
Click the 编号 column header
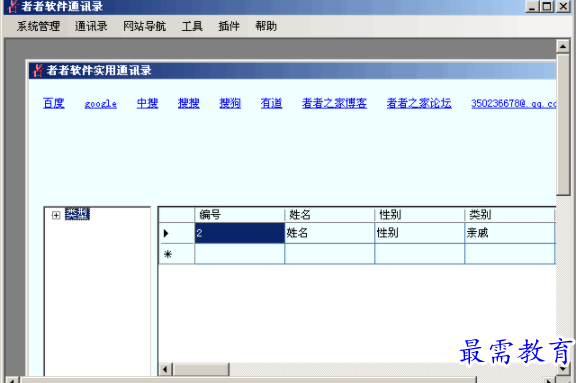[x=239, y=215]
